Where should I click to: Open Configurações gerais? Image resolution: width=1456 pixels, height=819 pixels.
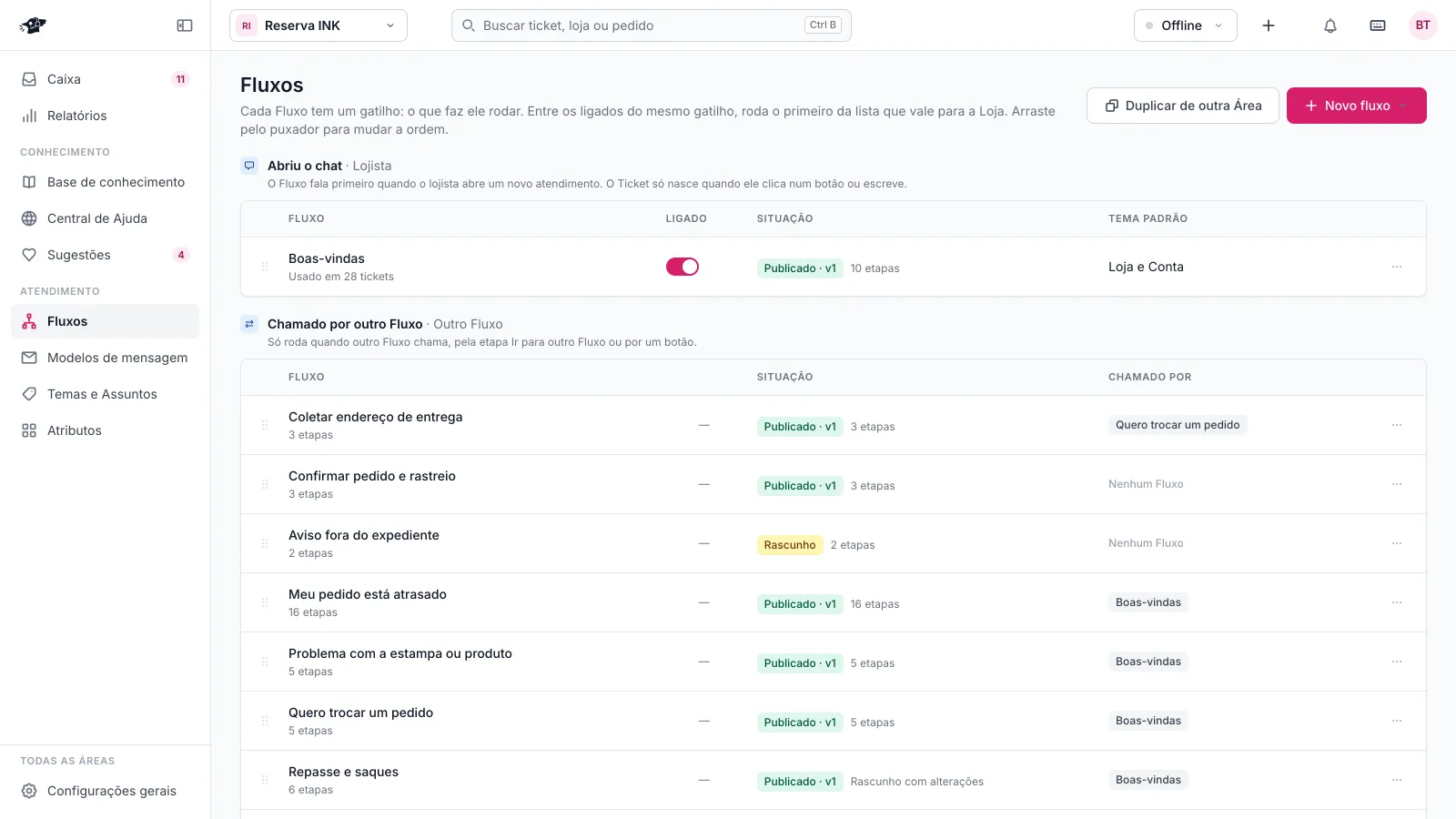click(x=106, y=791)
